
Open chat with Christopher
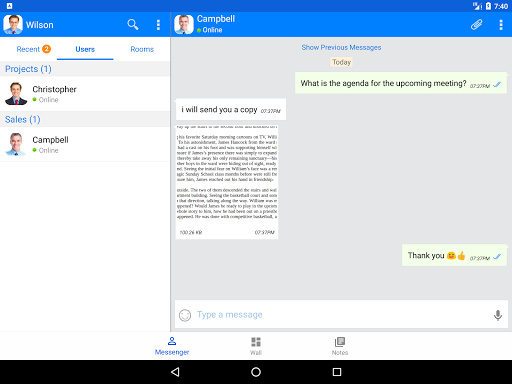coord(85,94)
